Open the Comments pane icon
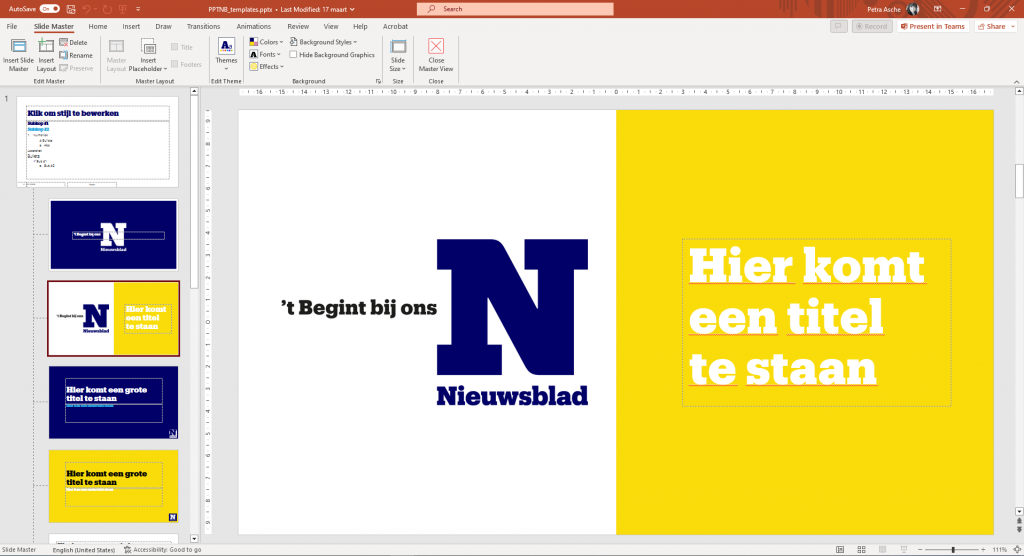 pos(839,26)
